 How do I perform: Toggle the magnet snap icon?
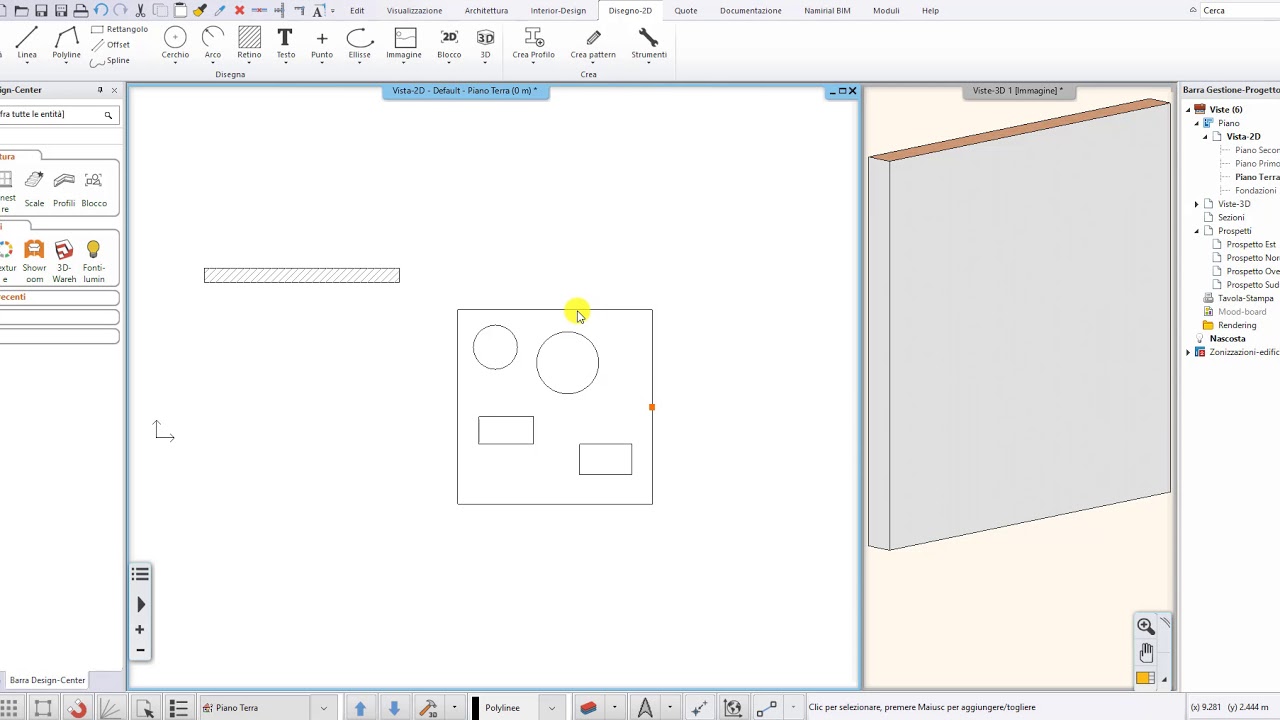(x=77, y=708)
